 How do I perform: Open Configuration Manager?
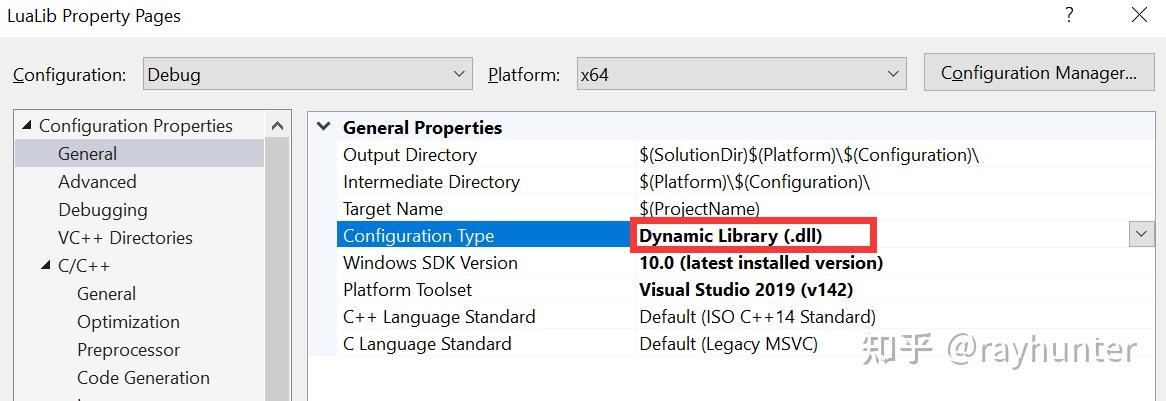pyautogui.click(x=1038, y=73)
